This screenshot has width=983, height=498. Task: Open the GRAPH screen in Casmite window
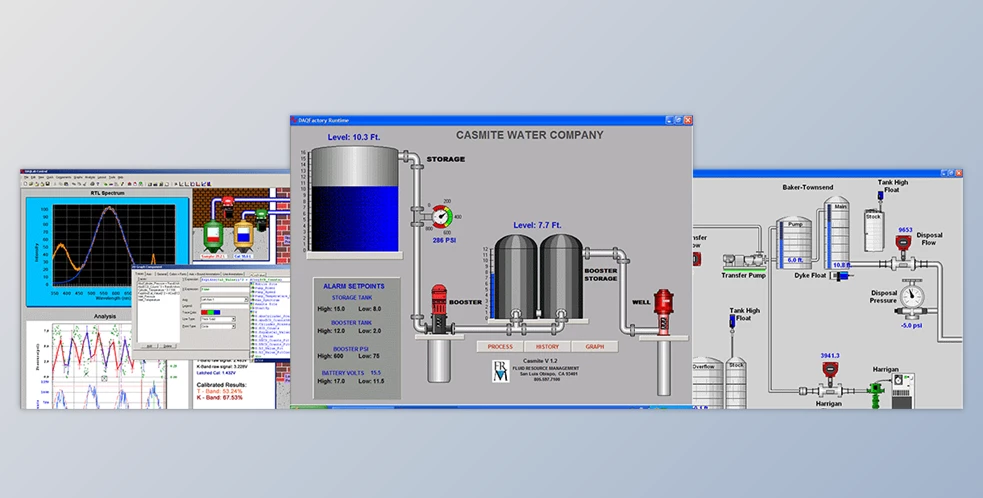coord(594,347)
